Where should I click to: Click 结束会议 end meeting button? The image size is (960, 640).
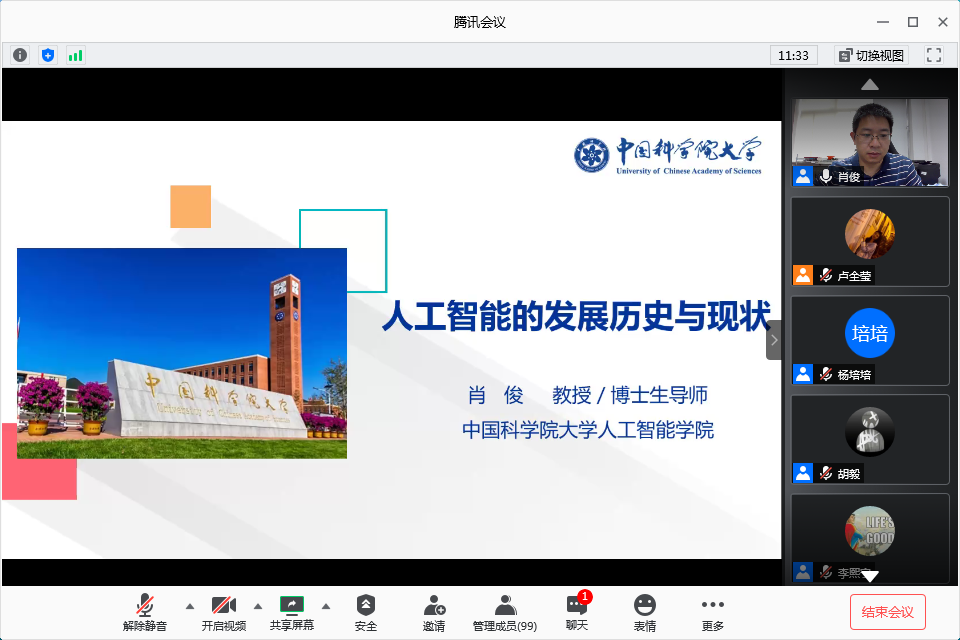pyautogui.click(x=888, y=612)
